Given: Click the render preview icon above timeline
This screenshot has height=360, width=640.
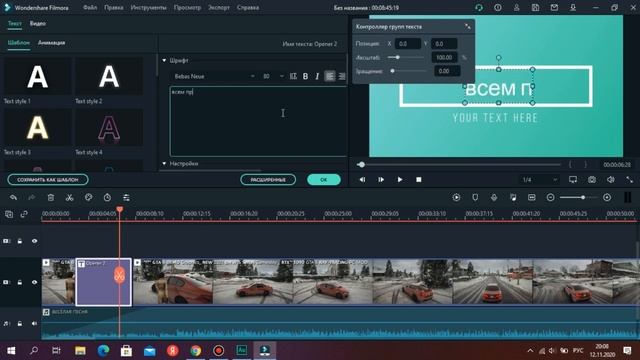Looking at the screenshot, I should click(x=456, y=198).
